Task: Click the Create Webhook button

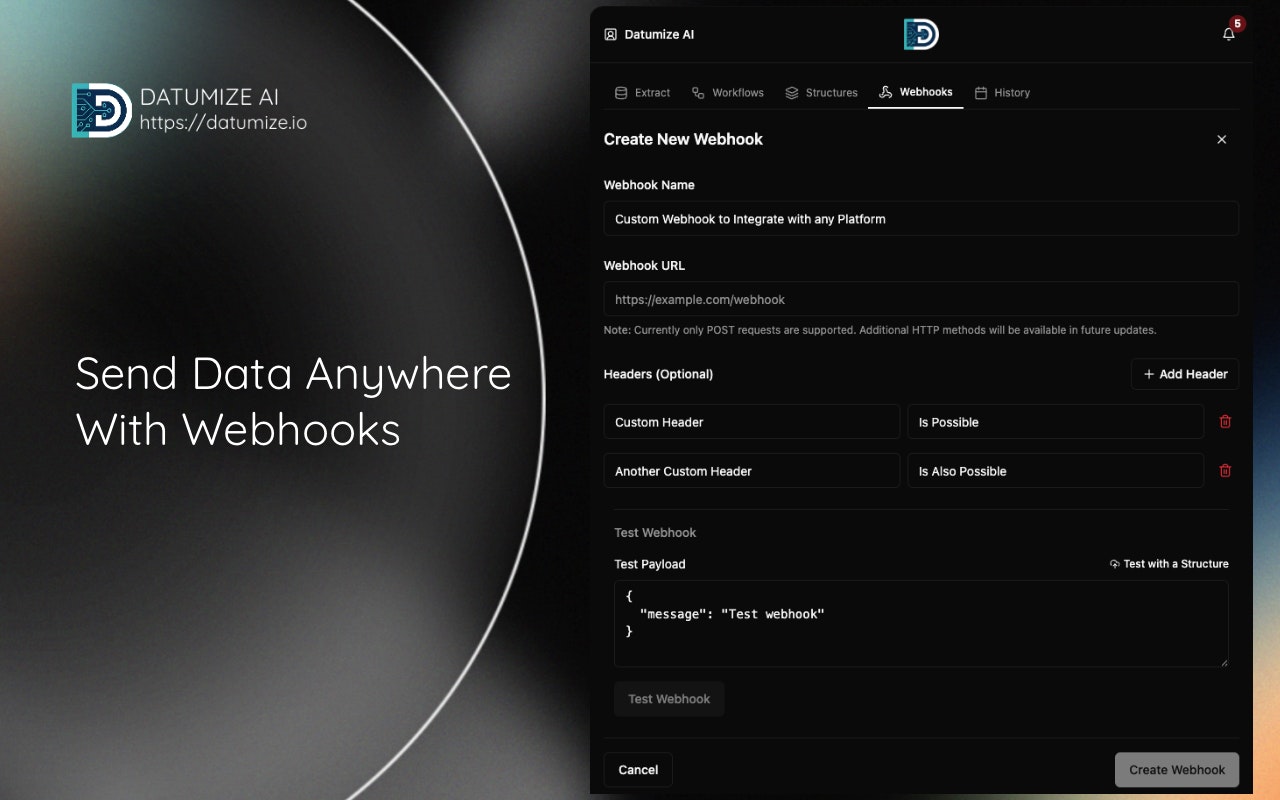Action: 1177,770
